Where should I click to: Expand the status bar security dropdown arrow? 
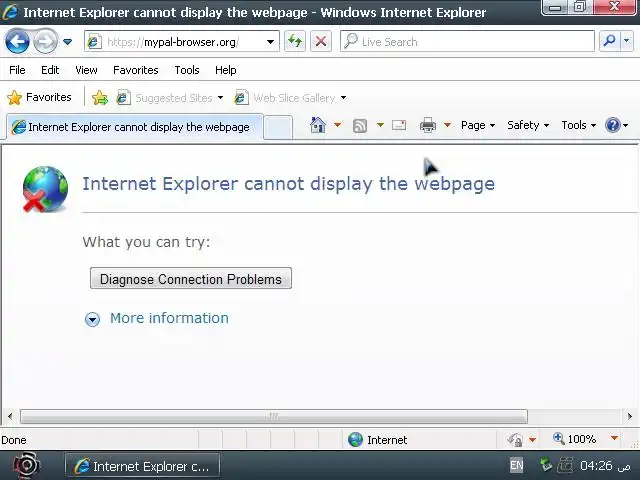pos(532,440)
